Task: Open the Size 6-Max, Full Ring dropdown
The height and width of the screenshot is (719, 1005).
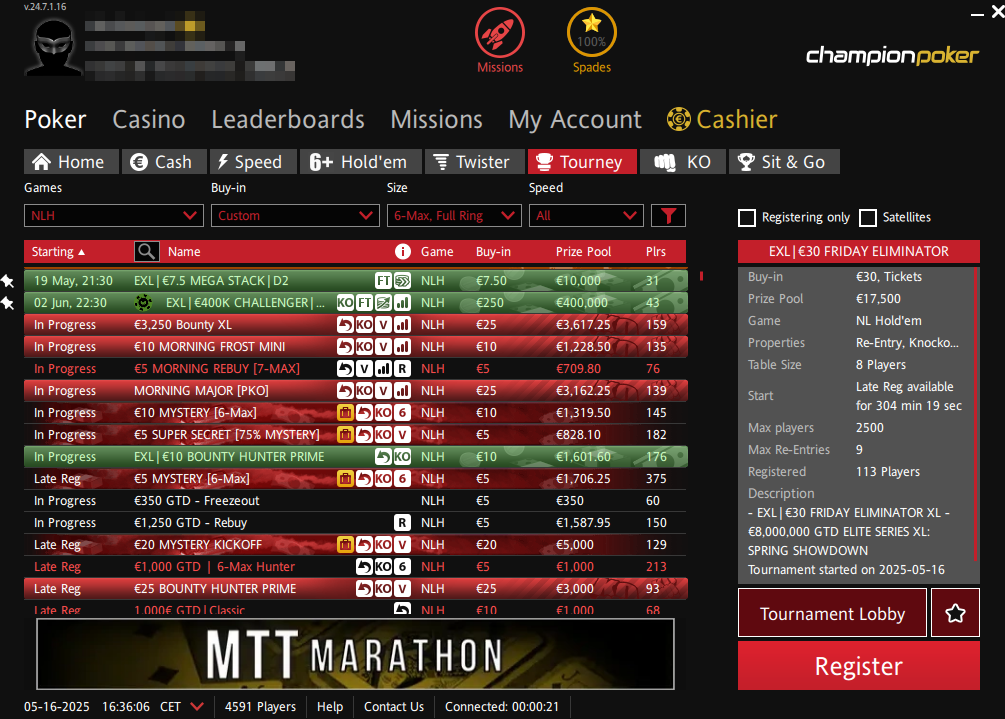Action: pos(454,216)
